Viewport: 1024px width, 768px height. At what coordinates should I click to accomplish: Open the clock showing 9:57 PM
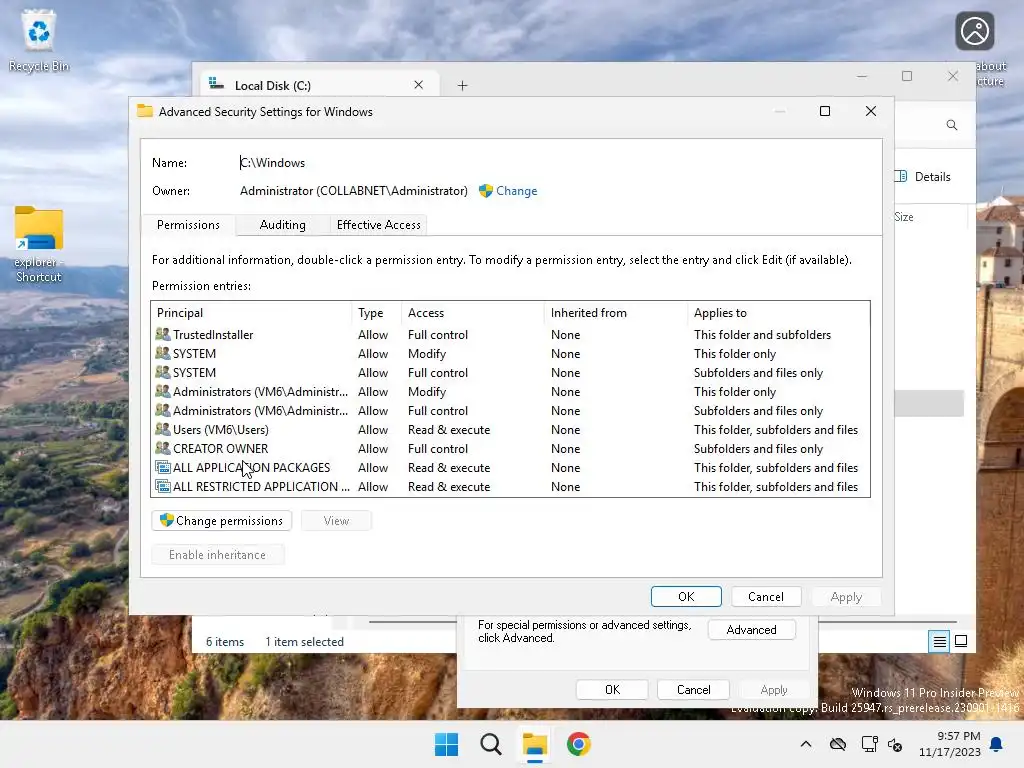tap(950, 744)
